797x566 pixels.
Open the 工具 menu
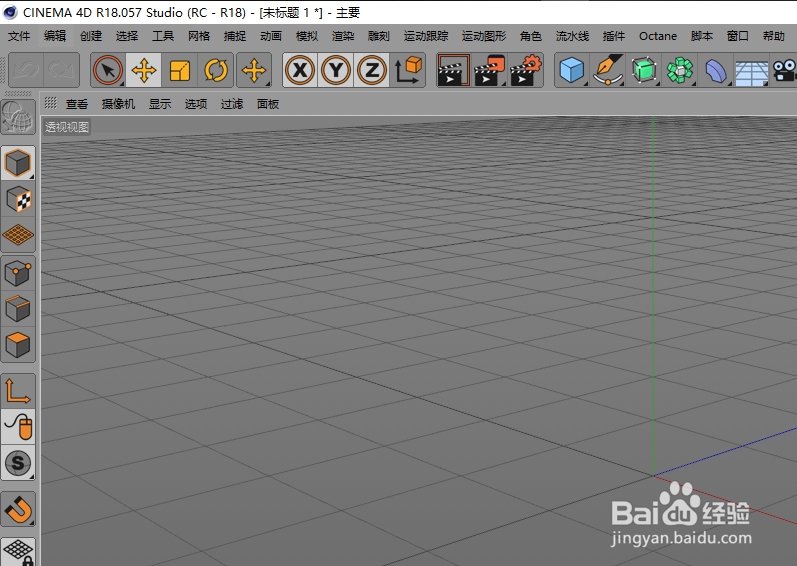(163, 36)
